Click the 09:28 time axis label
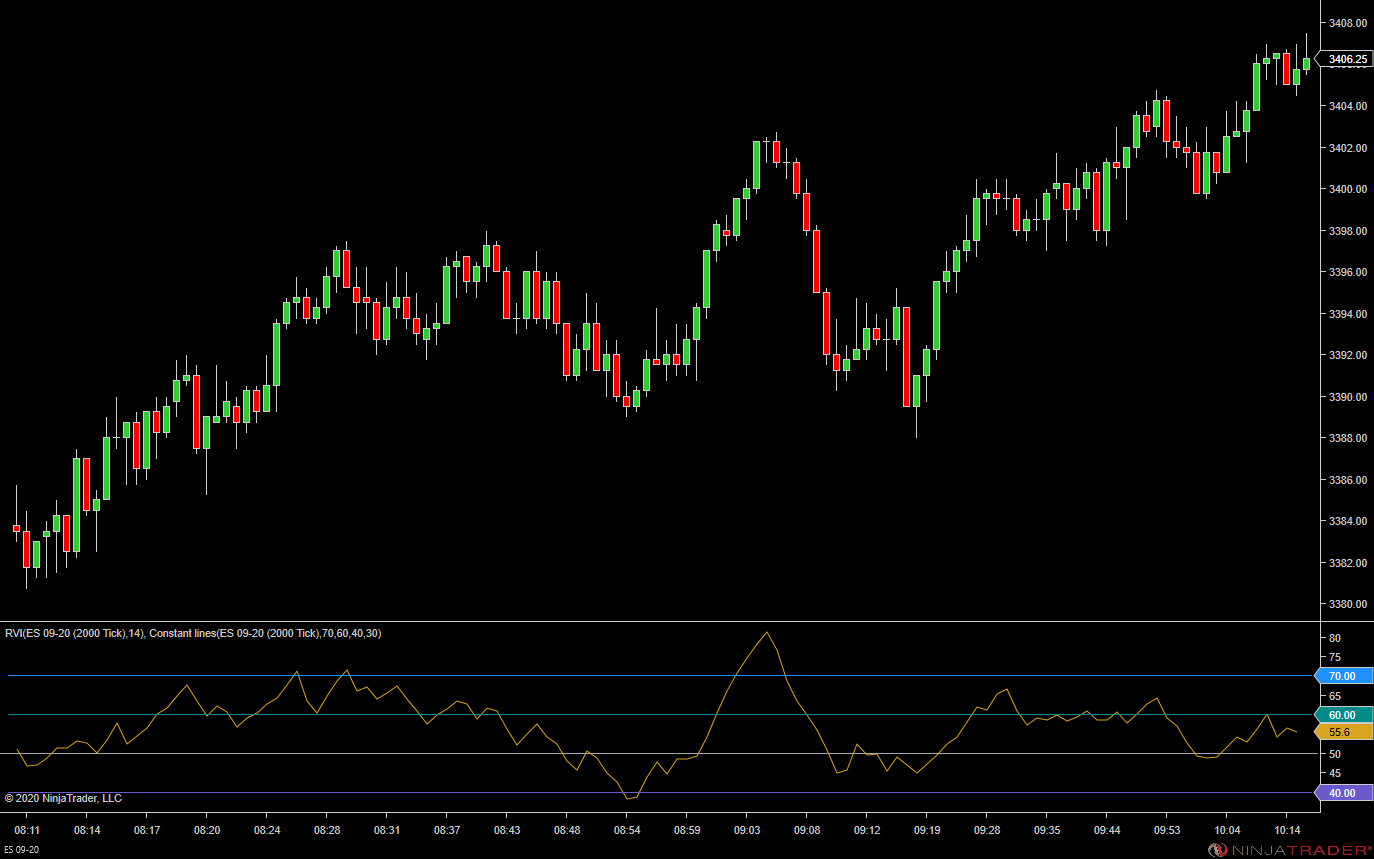Image resolution: width=1374 pixels, height=859 pixels. [987, 831]
